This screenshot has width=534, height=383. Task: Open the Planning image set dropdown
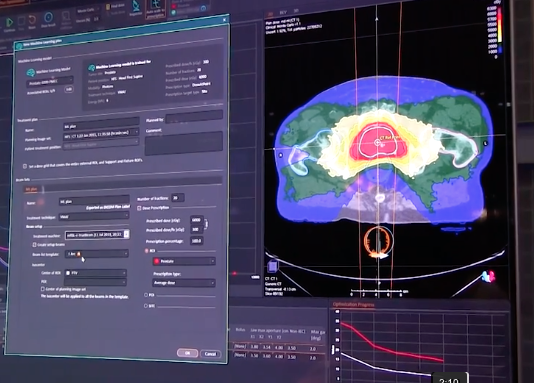(x=101, y=134)
